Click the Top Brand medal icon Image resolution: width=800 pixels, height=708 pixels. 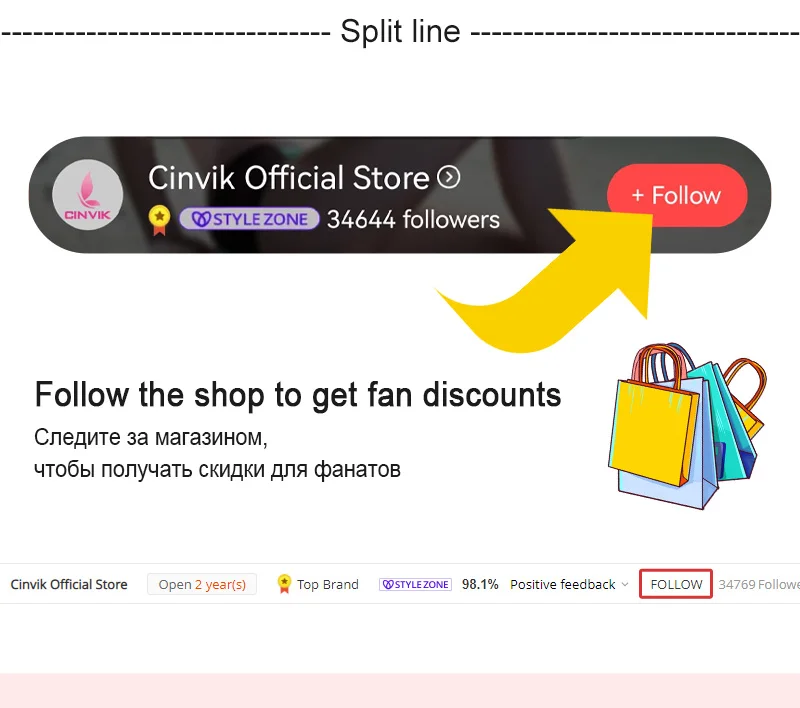coord(284,584)
